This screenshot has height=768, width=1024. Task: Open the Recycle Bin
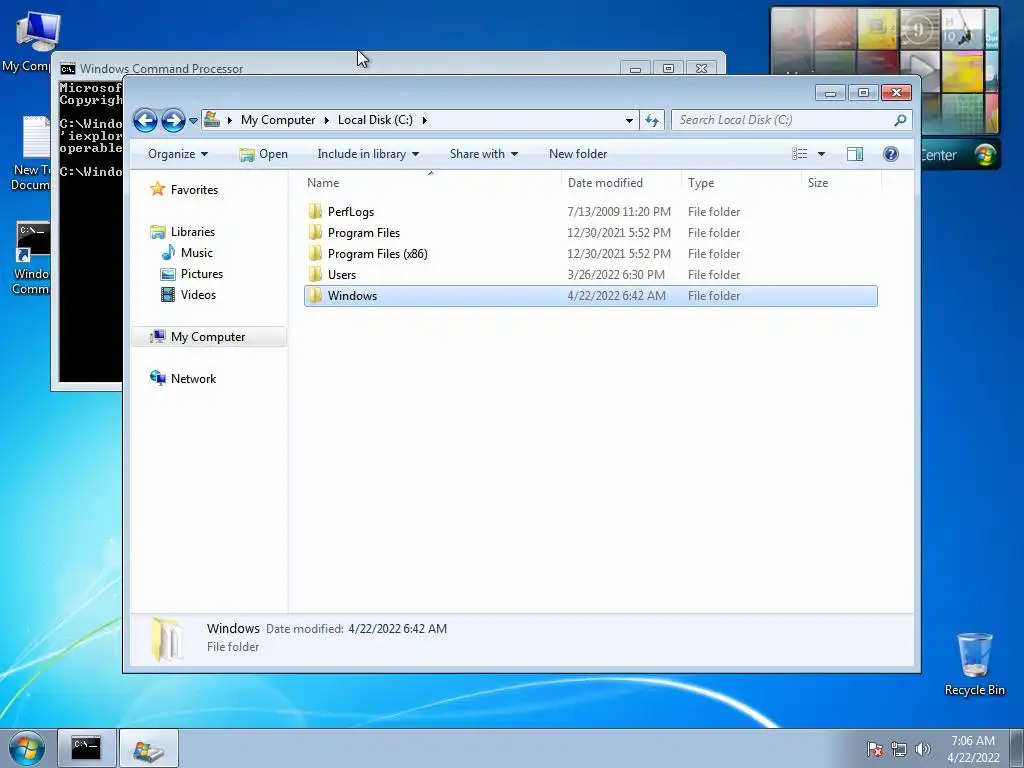(974, 664)
